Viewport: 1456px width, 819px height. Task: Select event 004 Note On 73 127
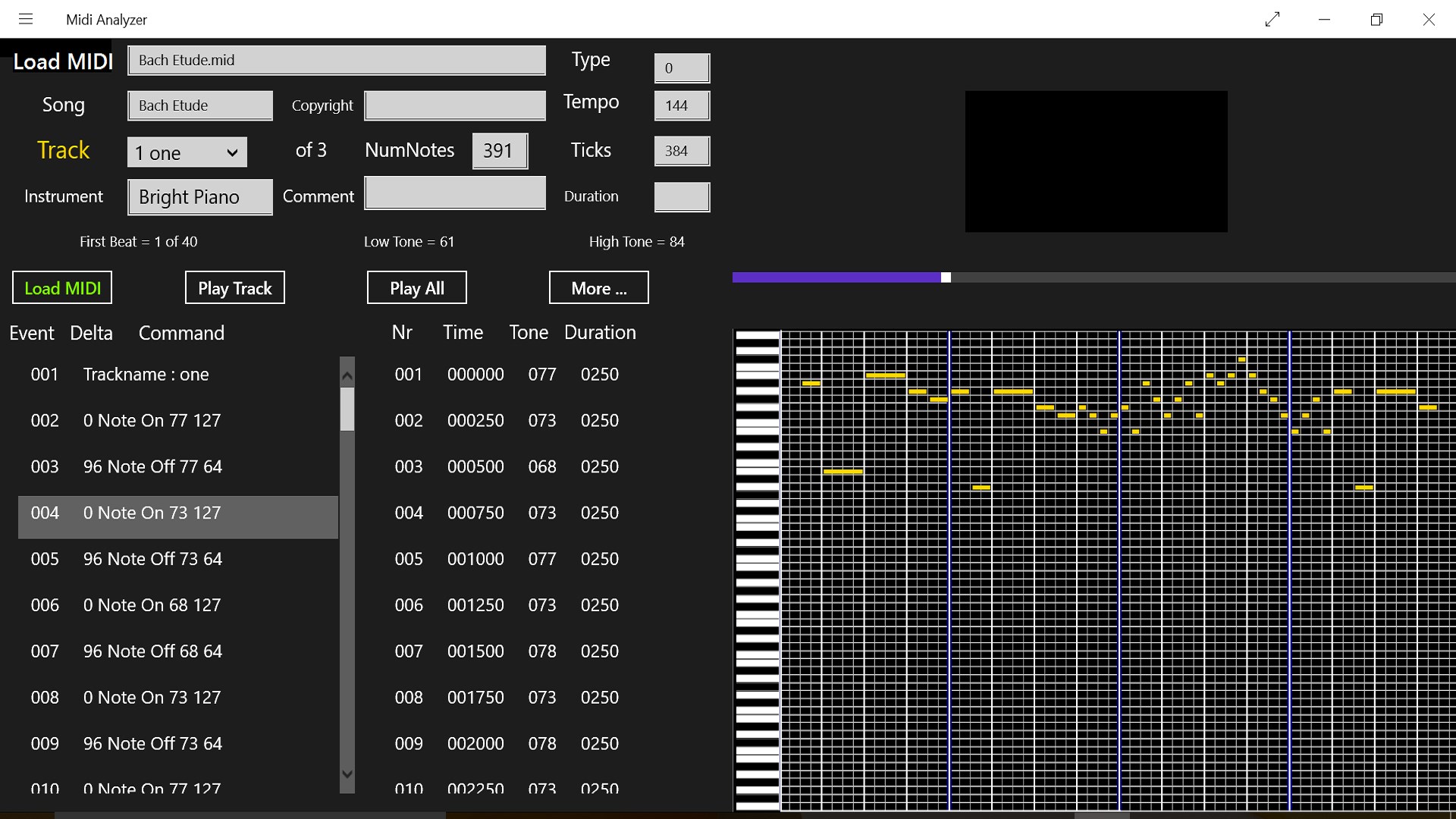(178, 513)
